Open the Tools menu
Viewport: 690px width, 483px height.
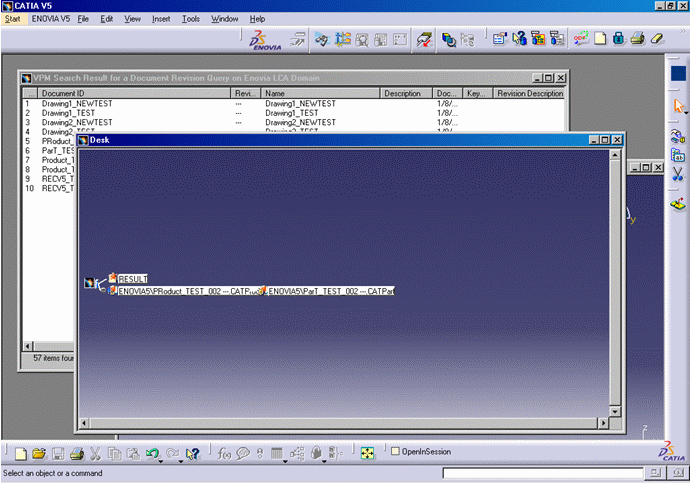point(191,19)
